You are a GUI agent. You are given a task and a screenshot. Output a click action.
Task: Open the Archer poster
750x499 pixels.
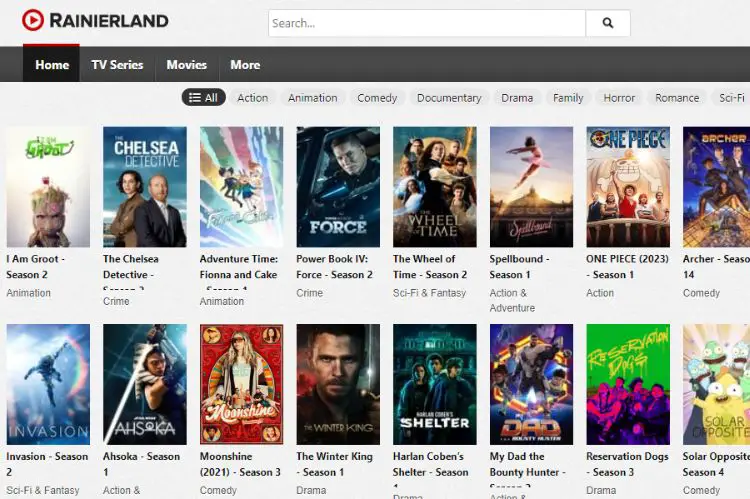click(x=717, y=187)
